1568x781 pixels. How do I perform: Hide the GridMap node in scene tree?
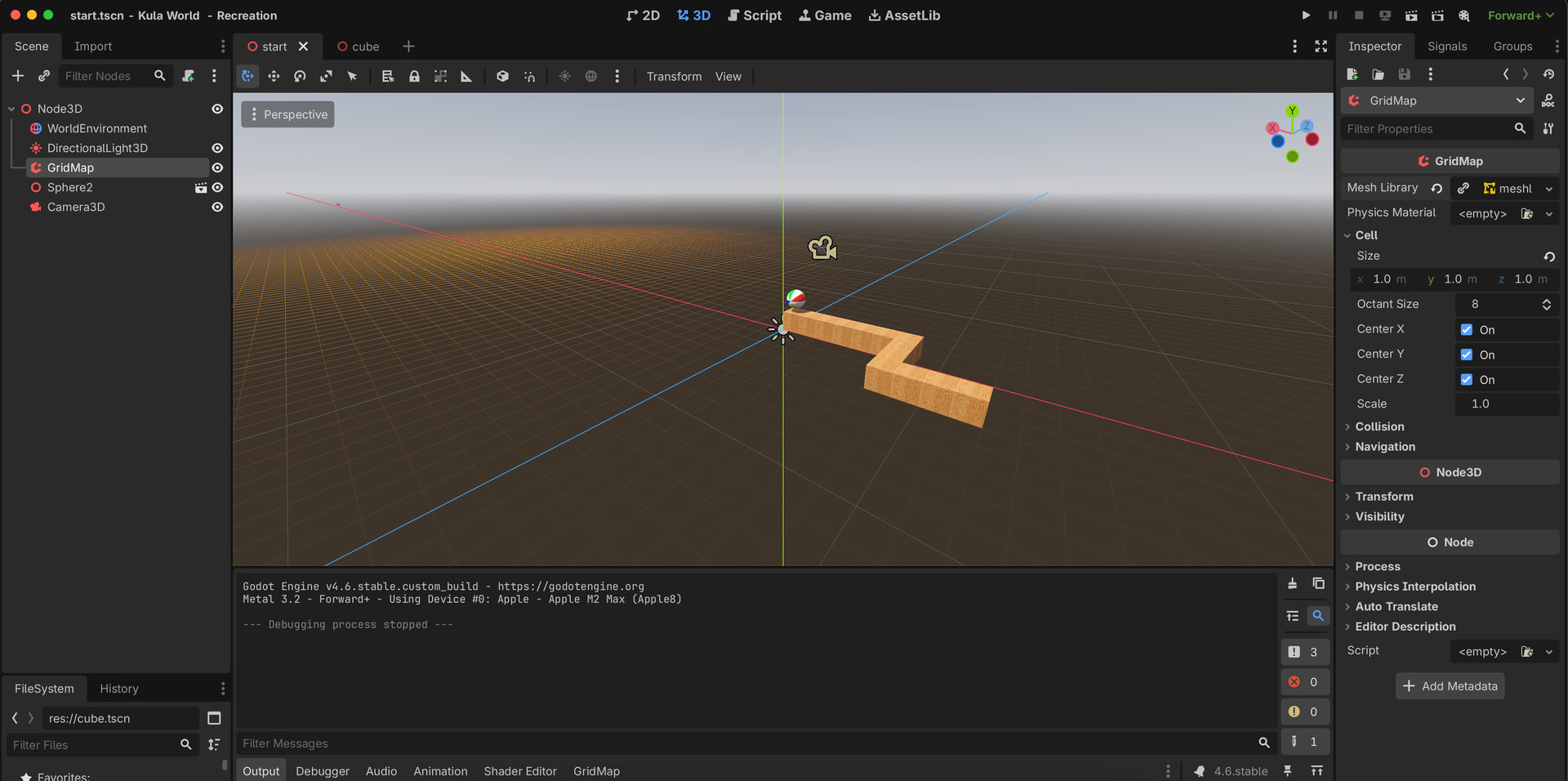click(217, 167)
